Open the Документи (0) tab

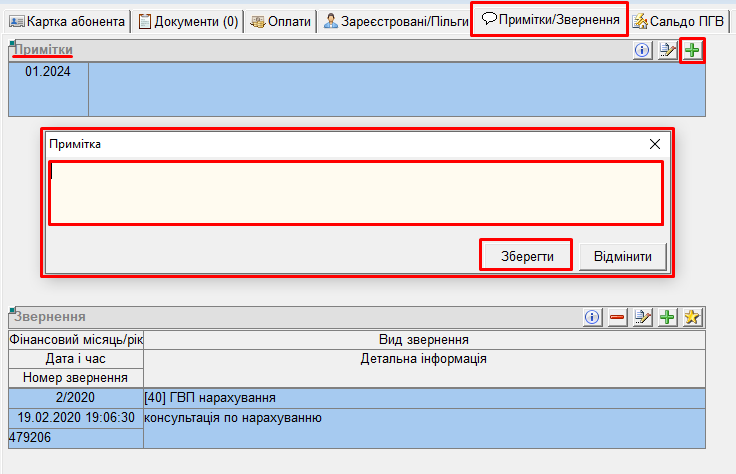pyautogui.click(x=188, y=21)
